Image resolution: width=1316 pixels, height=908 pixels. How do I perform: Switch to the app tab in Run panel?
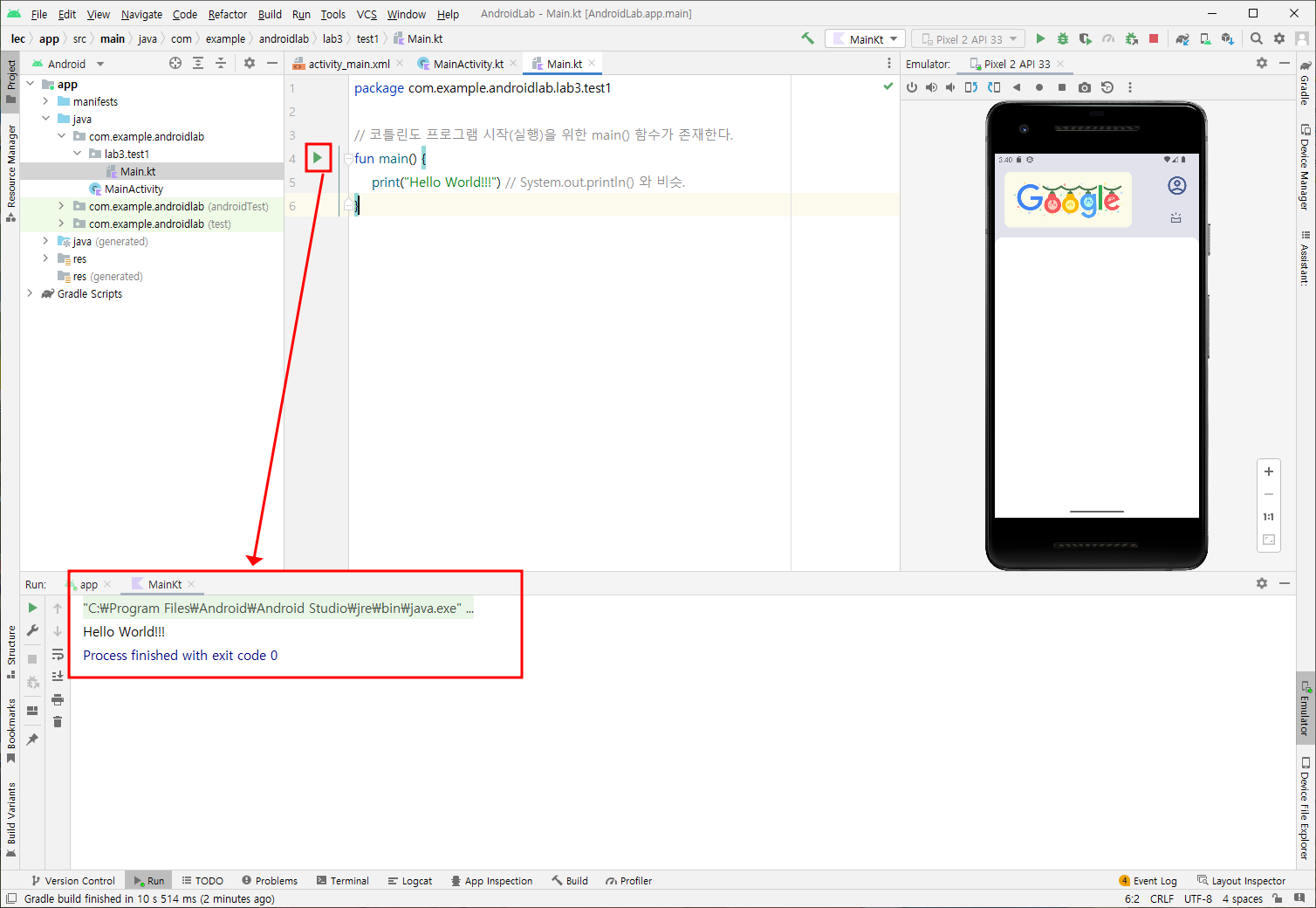pyautogui.click(x=89, y=584)
